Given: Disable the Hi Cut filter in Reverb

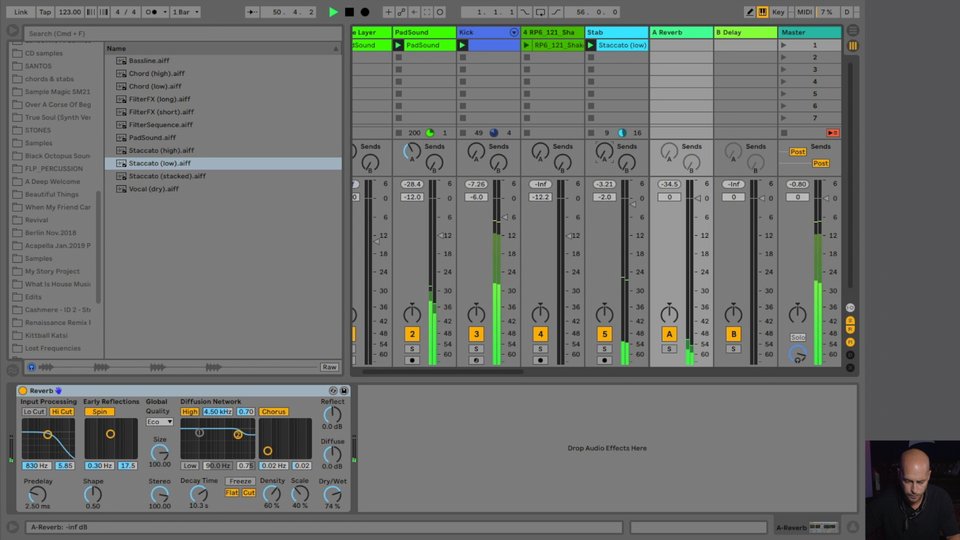Looking at the screenshot, I should click(x=62, y=412).
